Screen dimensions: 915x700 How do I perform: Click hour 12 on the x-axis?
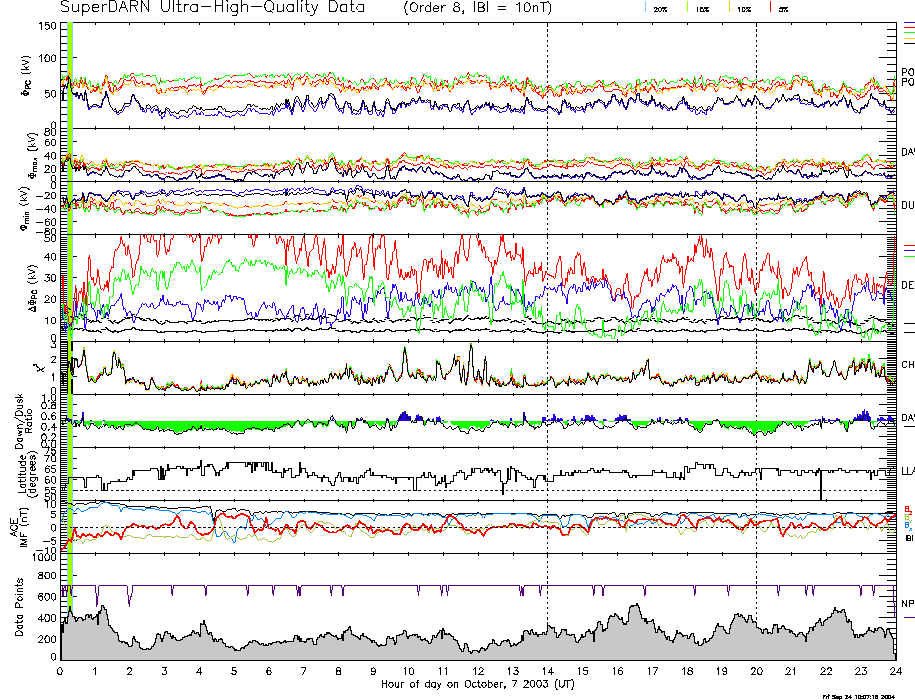(x=478, y=671)
